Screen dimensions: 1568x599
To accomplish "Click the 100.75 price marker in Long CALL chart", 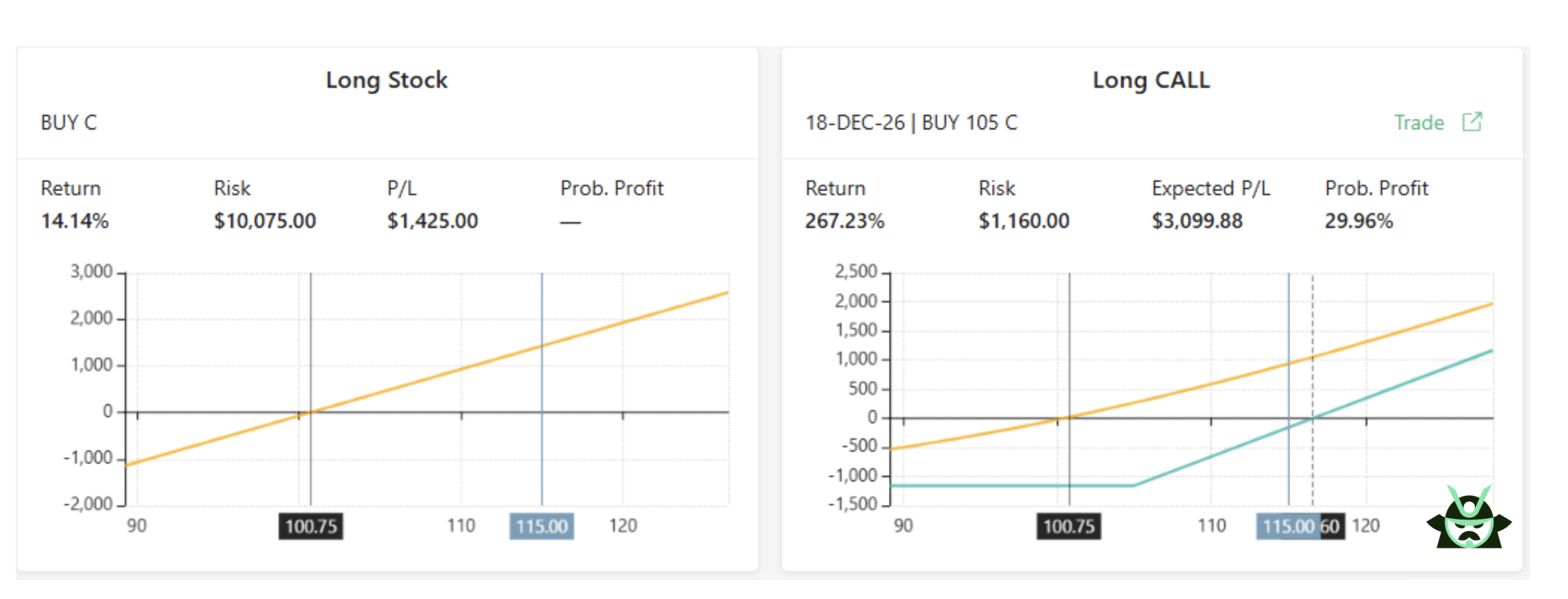I will 1069,526.
